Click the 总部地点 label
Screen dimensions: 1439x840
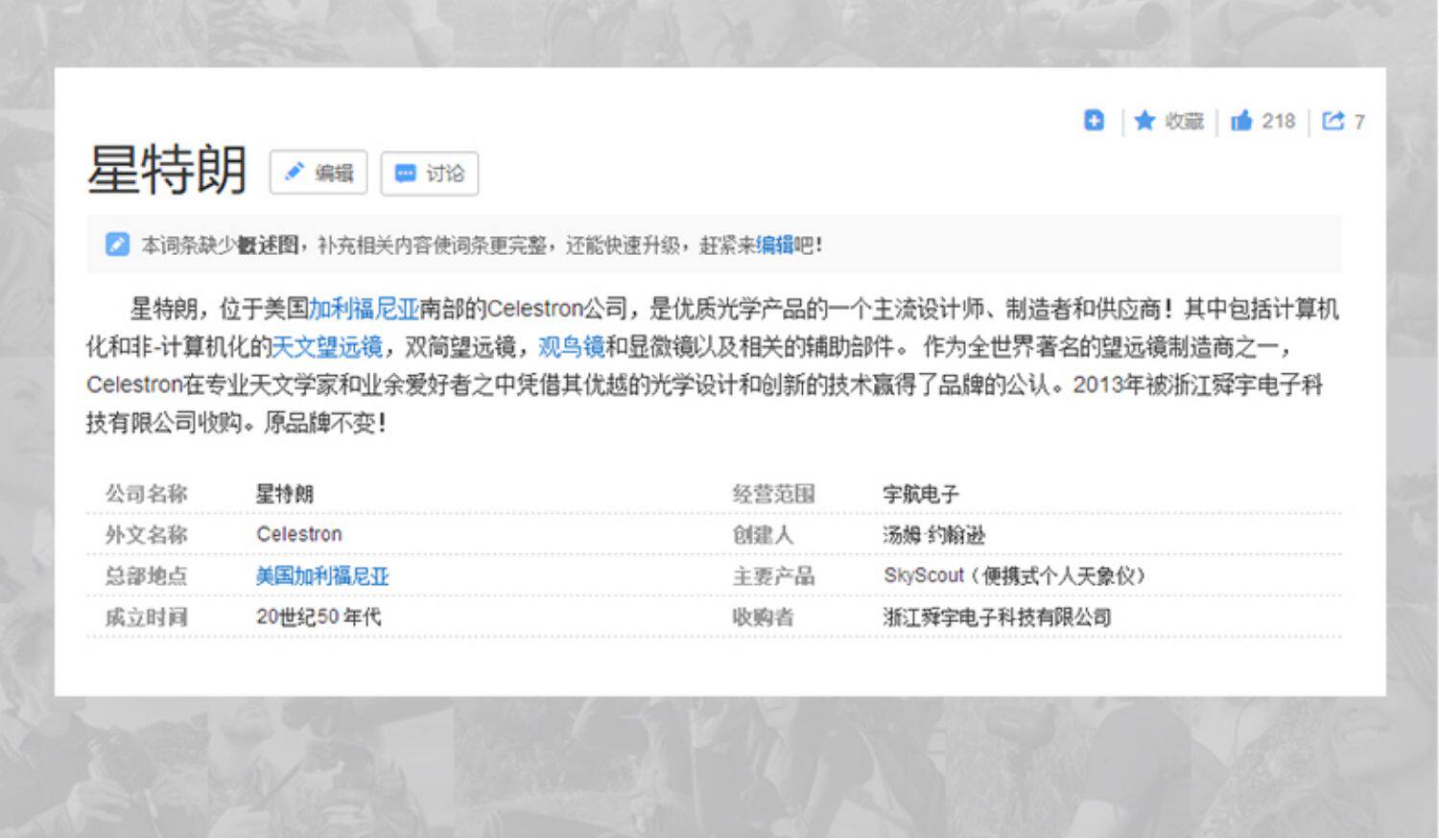click(147, 576)
